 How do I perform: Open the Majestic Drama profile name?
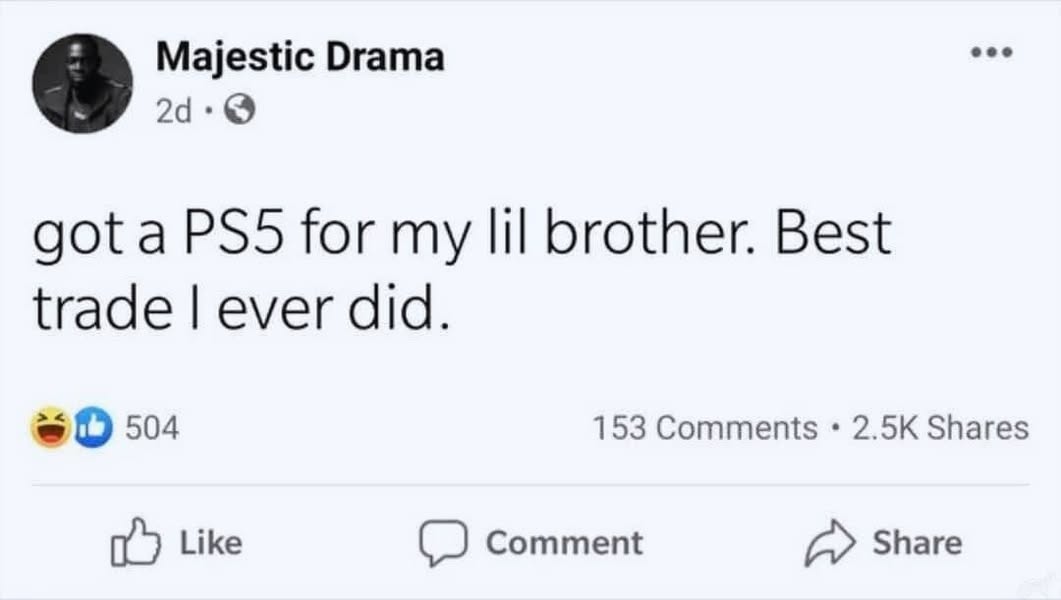pyautogui.click(x=300, y=57)
